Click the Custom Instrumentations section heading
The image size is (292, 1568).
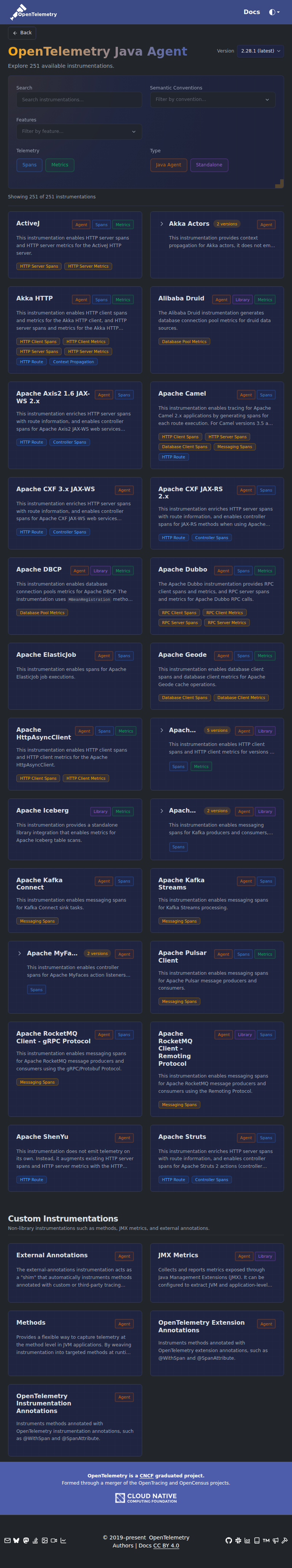(x=63, y=1218)
